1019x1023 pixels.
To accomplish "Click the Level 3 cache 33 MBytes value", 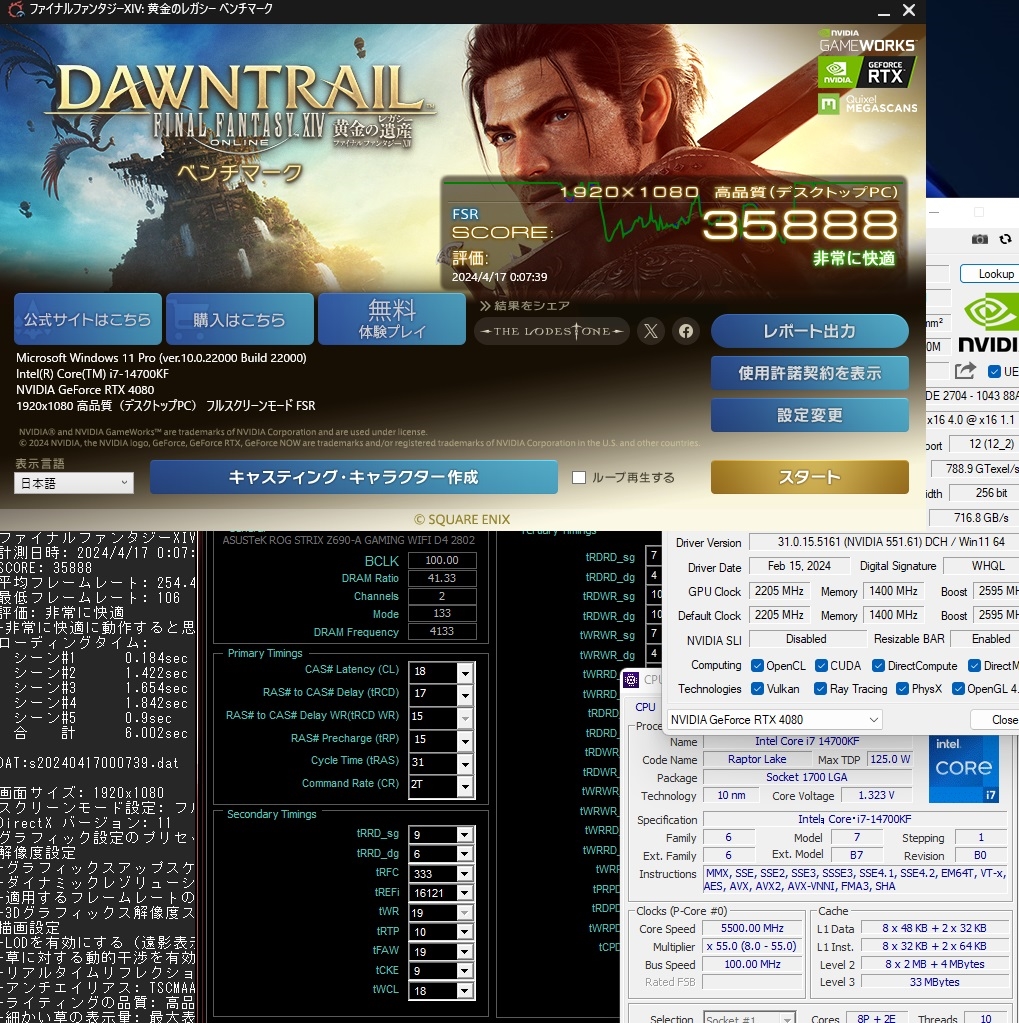I will tap(934, 981).
